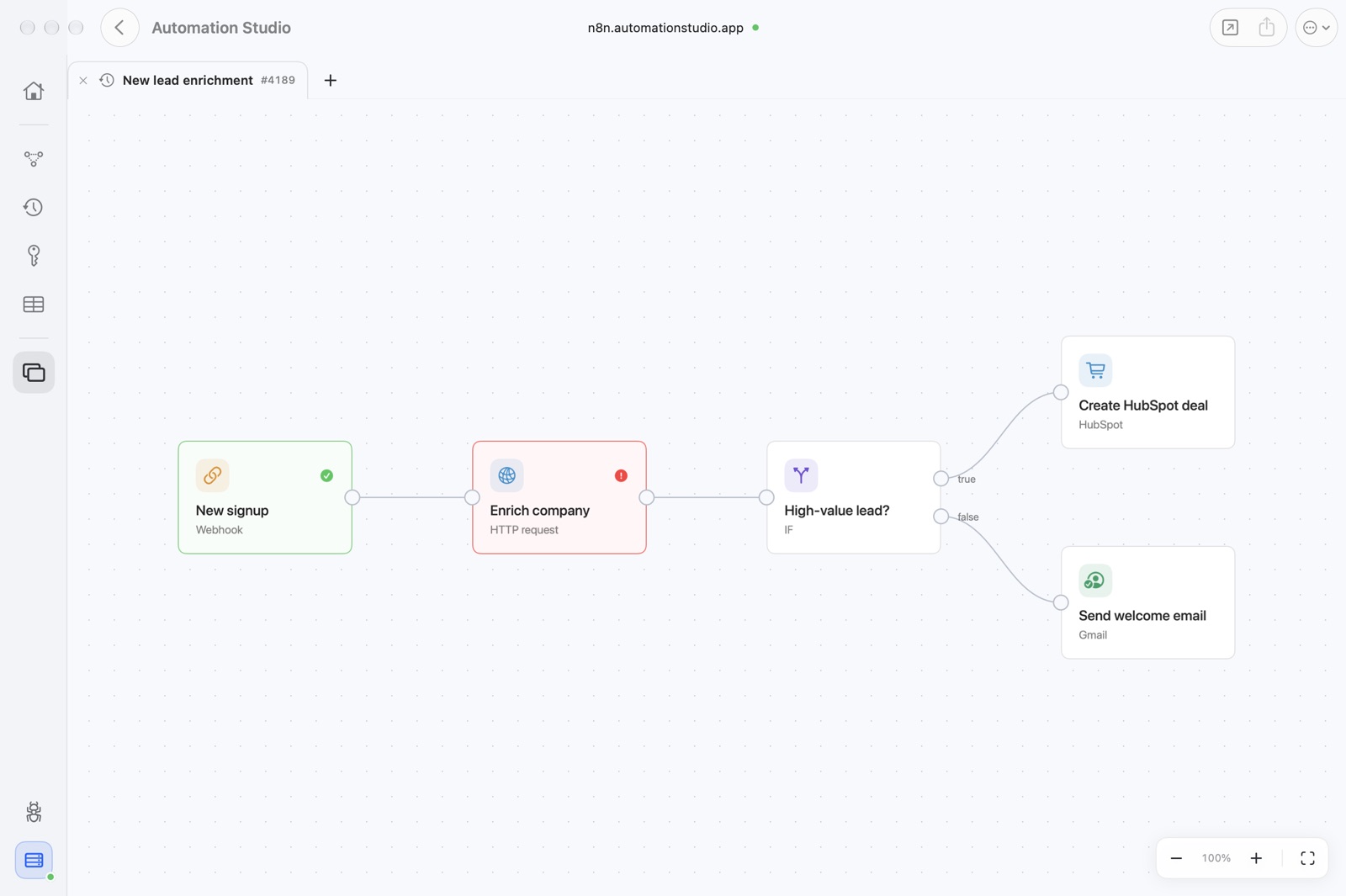The image size is (1346, 896).
Task: Click green success checkmark on New signup
Action: tap(326, 475)
